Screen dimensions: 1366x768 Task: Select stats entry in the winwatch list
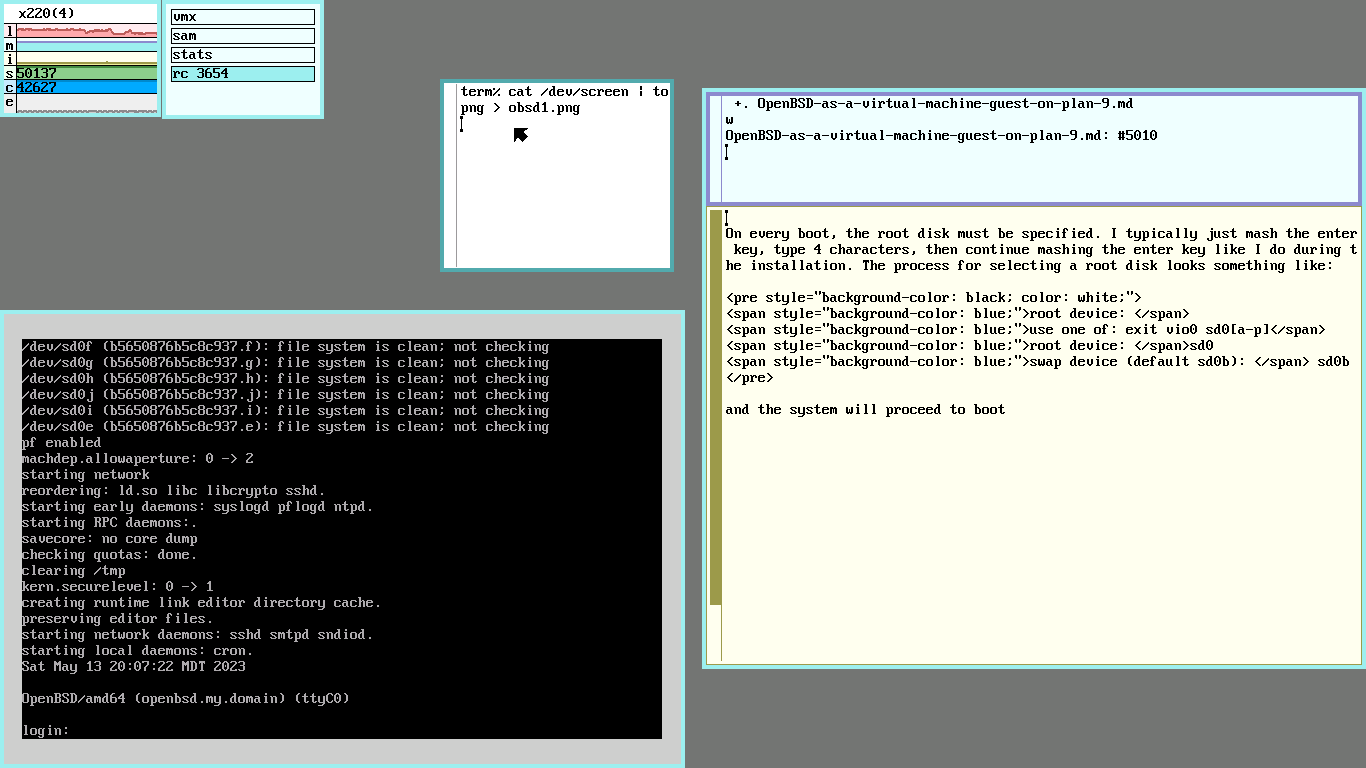click(x=242, y=55)
